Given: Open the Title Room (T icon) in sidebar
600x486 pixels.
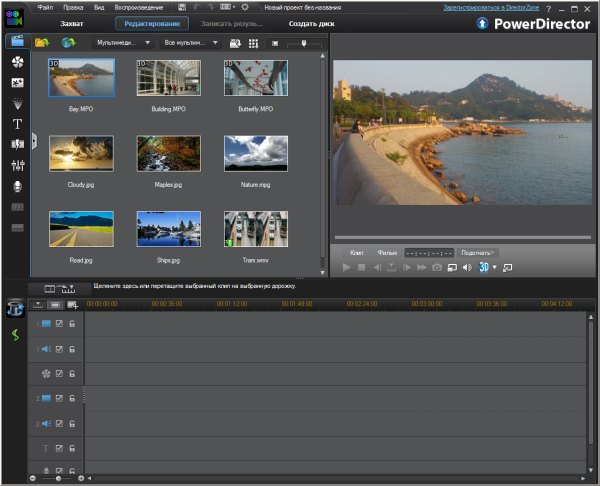Looking at the screenshot, I should click(17, 124).
